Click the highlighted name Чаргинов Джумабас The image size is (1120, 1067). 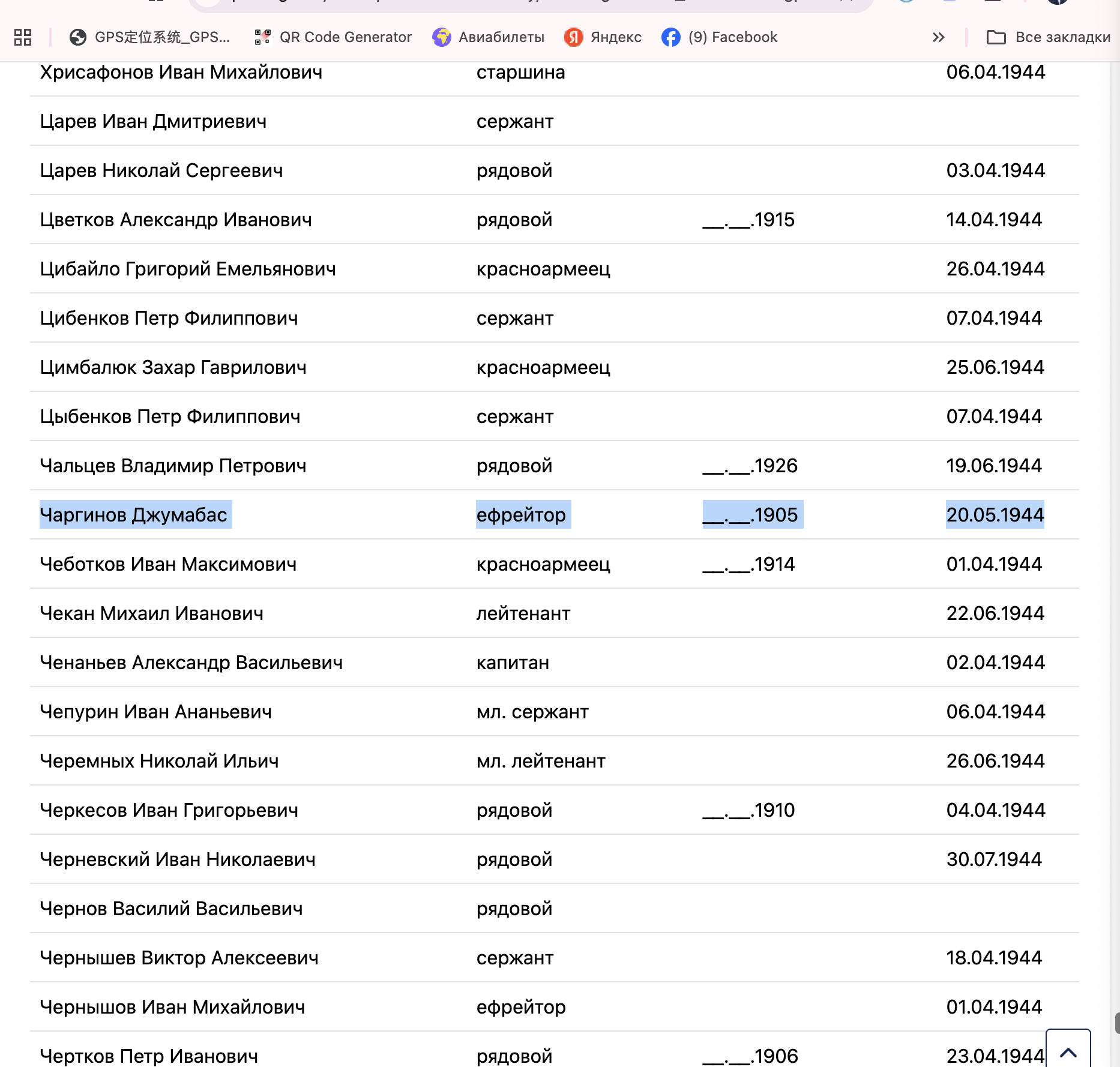tap(133, 515)
